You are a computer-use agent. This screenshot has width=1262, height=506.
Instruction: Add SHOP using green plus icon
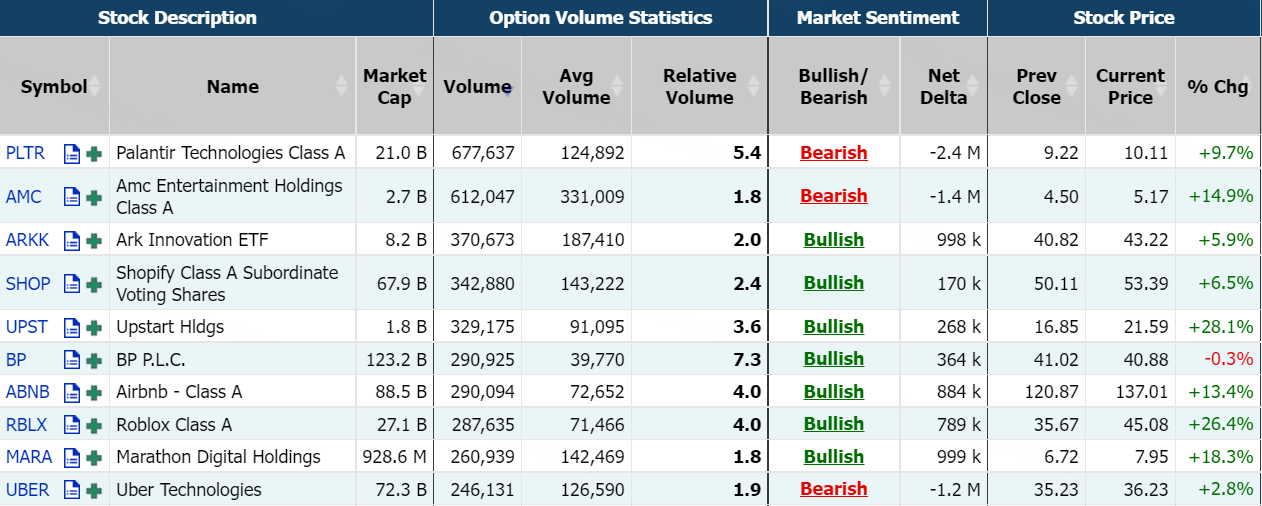(x=94, y=284)
